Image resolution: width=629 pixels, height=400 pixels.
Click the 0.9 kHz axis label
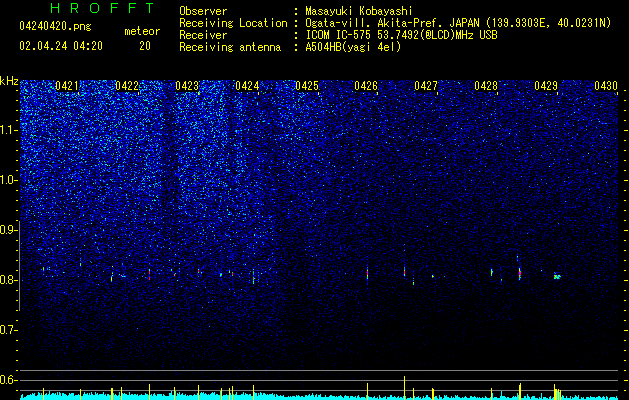tap(8, 230)
